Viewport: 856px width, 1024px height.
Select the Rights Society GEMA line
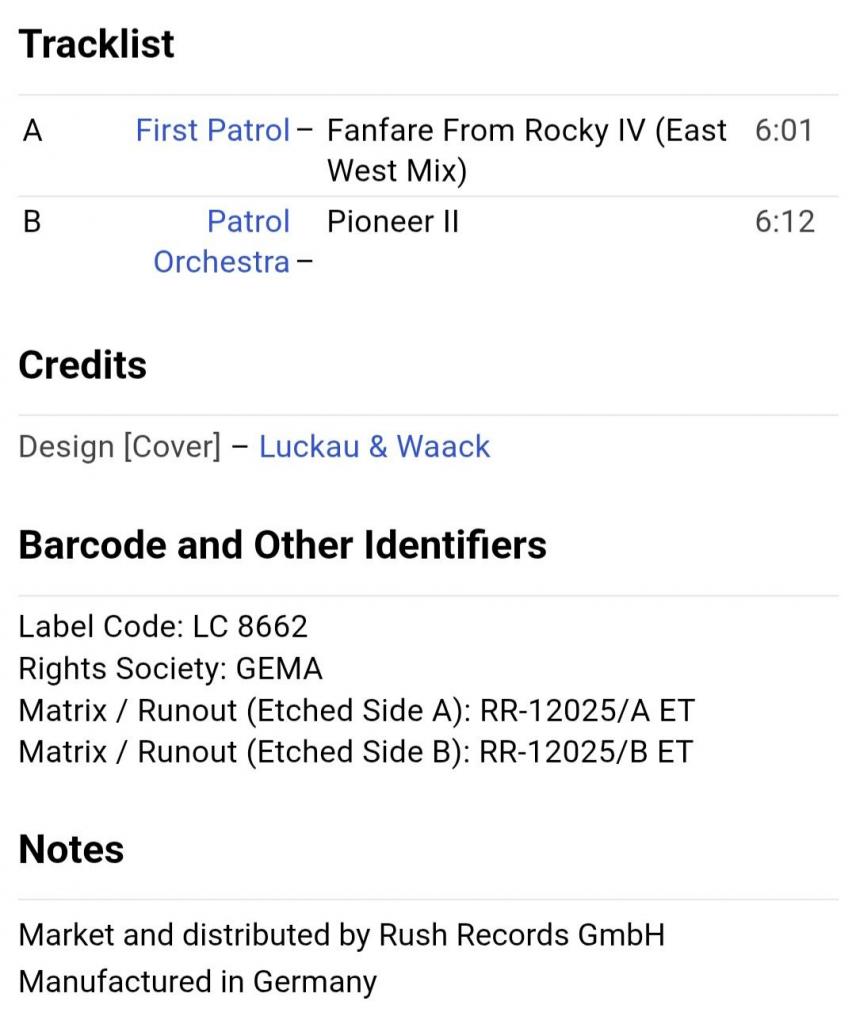click(170, 668)
